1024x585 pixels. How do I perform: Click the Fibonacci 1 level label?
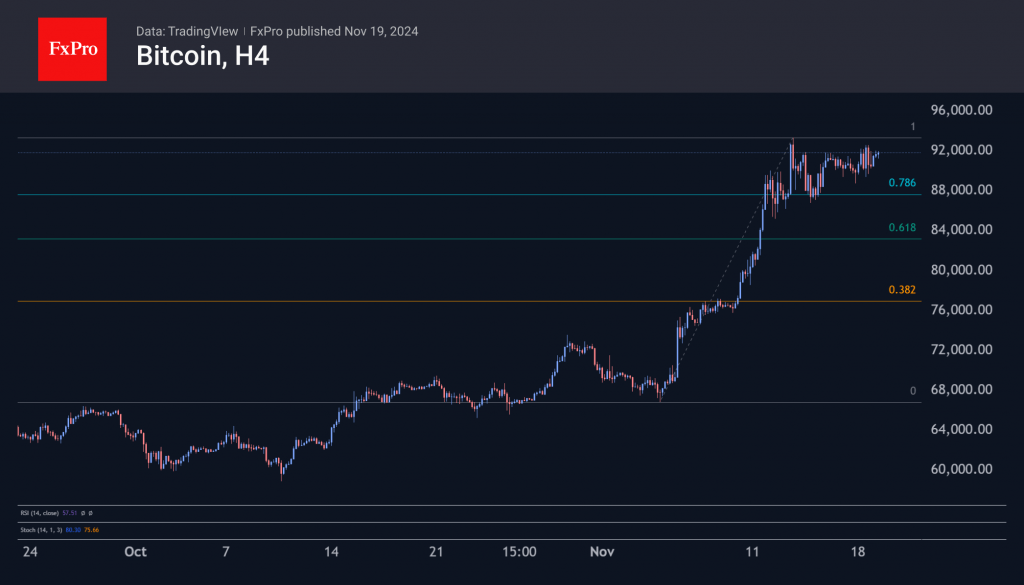(912, 127)
